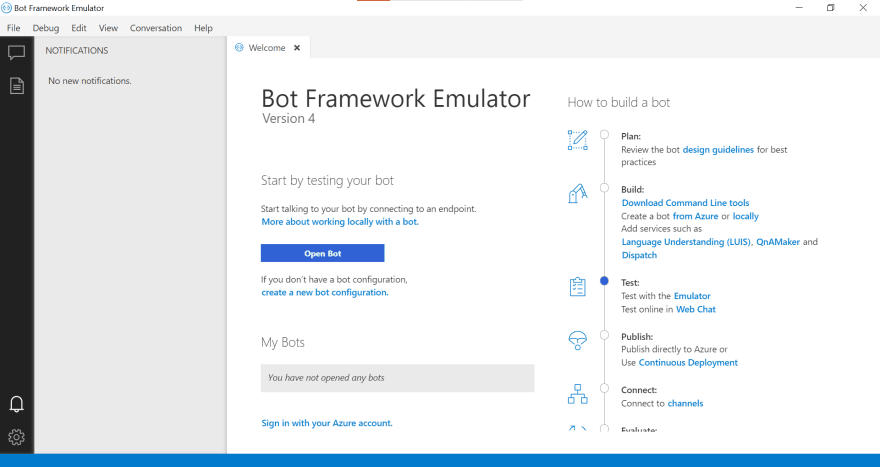This screenshot has height=467, width=880.
Task: Click the Plan step pencil icon
Action: click(x=578, y=140)
